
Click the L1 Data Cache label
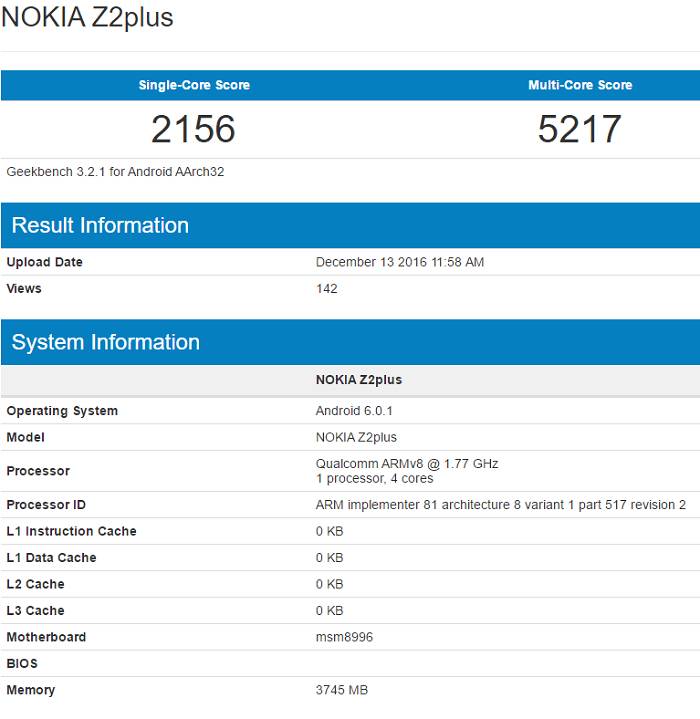[x=51, y=558]
